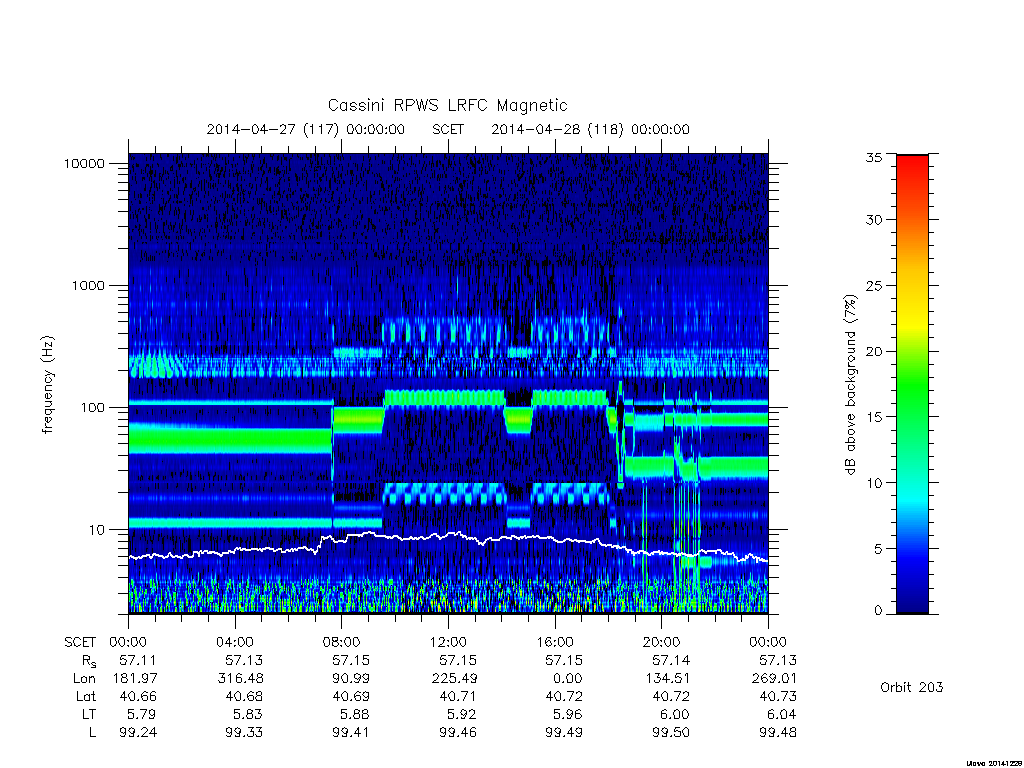1024x768 pixels.
Task: Click the 'Rs' row label
Action: [x=89, y=661]
